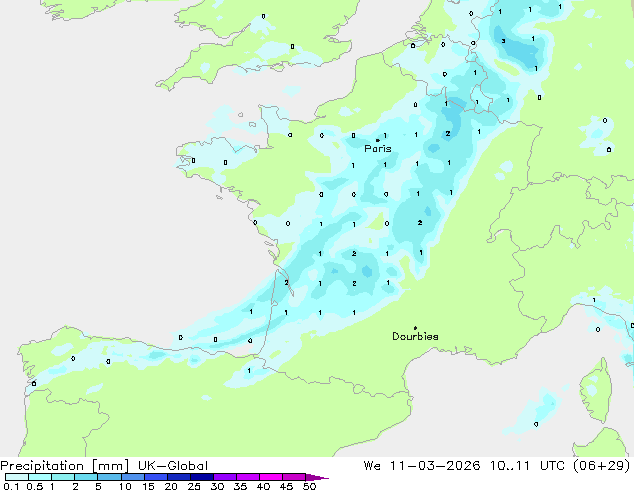Click the '3' precipitation value over Germany
634x490 pixels.
point(503,41)
